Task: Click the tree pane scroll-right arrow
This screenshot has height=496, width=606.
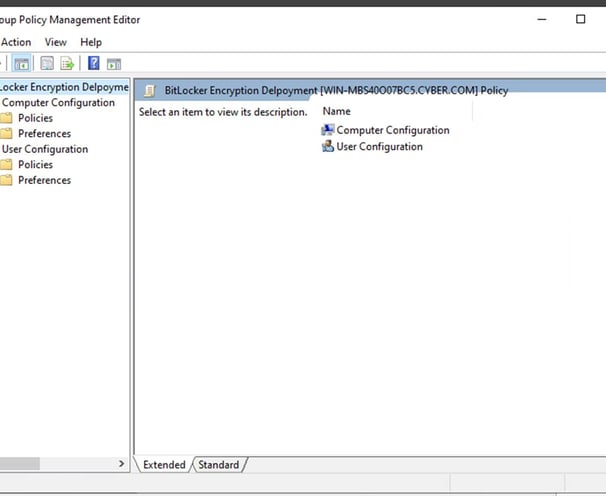Action: coord(121,464)
